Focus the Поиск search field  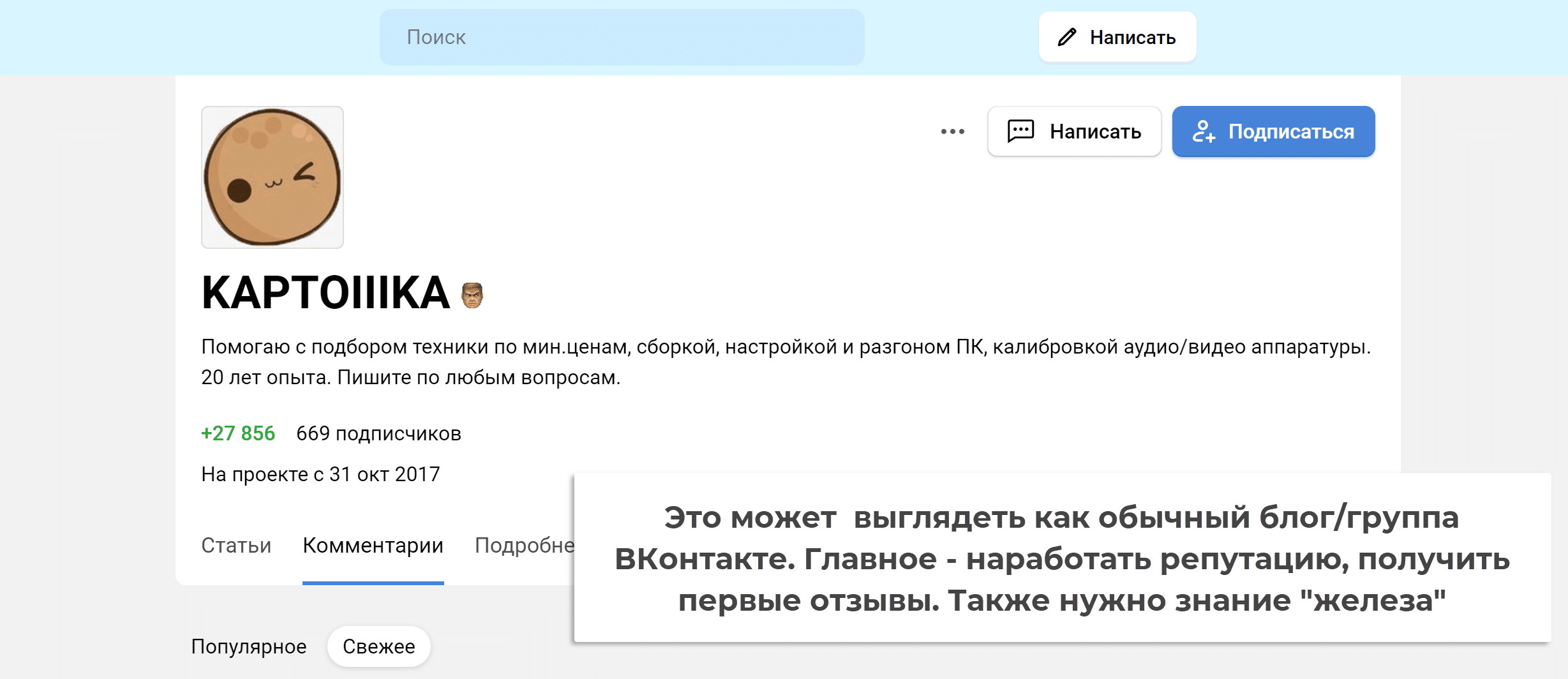pyautogui.click(x=622, y=37)
